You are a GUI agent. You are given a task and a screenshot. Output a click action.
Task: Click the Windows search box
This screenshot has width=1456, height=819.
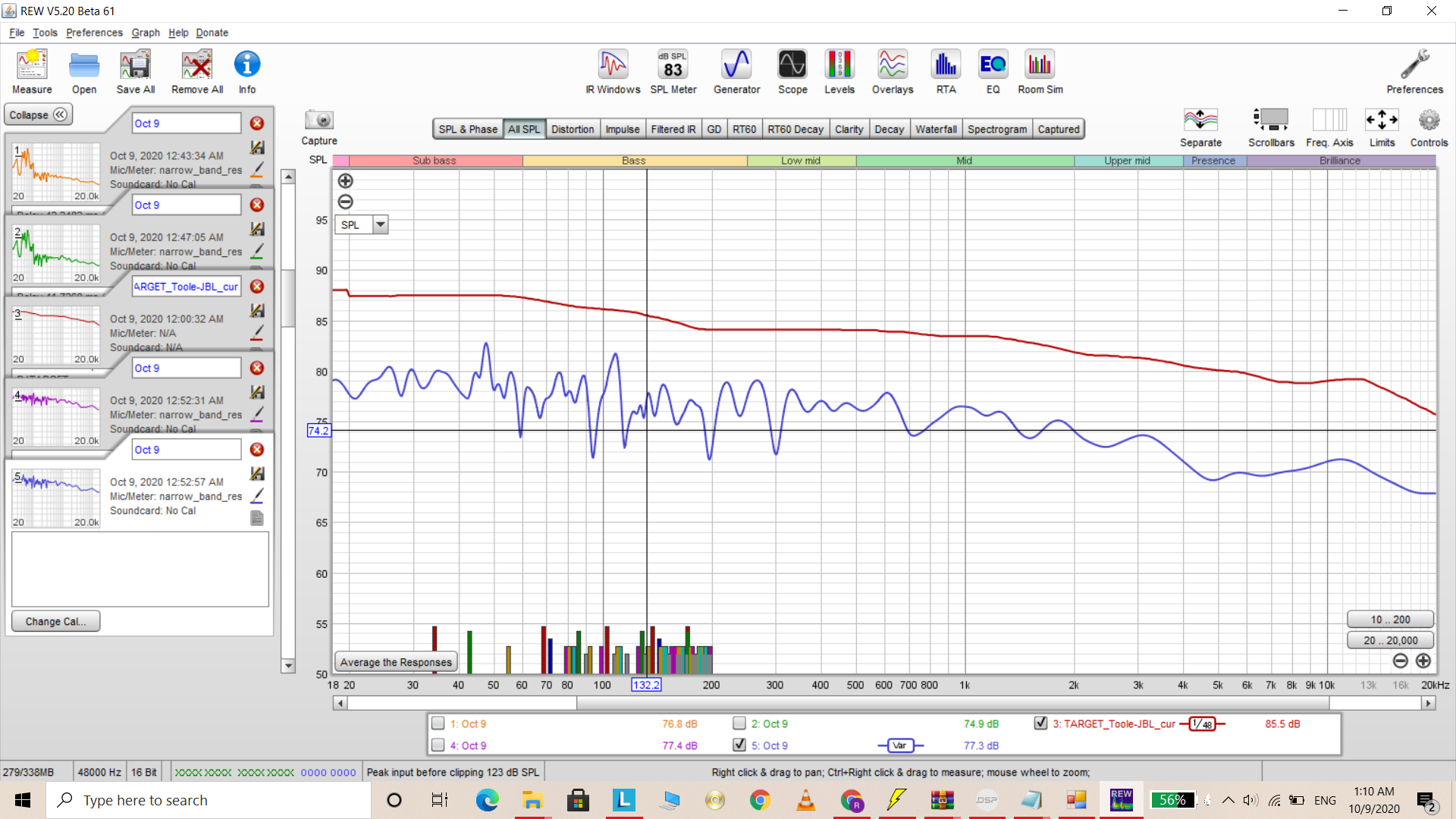(209, 800)
